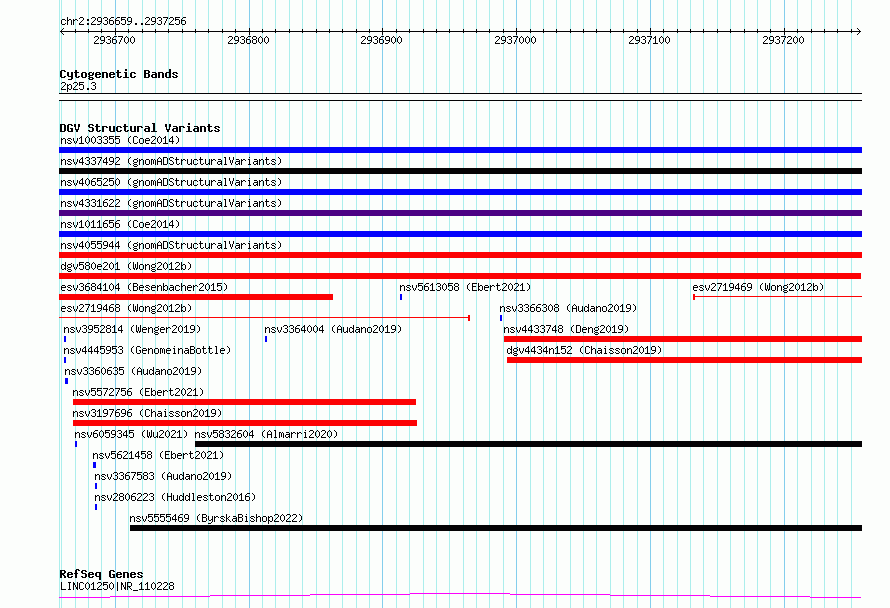Viewport: 890px width, 608px height.
Task: Open nsv2806223 (Huddleston2016) label
Action: [x=175, y=497]
